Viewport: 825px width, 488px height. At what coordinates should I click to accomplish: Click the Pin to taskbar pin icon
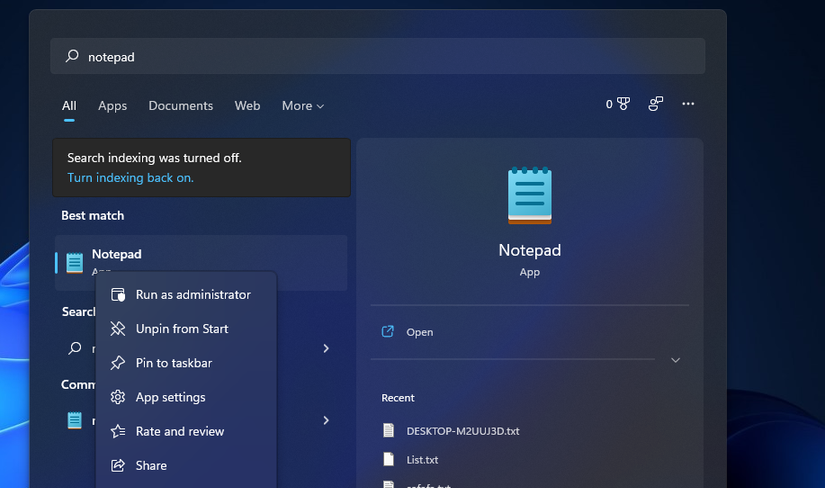tap(118, 363)
